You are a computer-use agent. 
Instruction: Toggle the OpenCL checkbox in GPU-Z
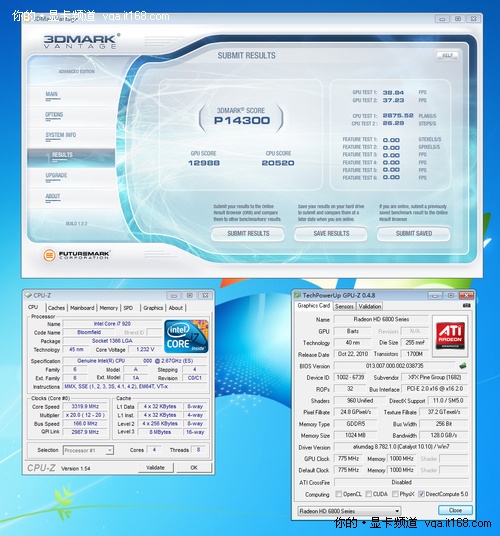click(x=339, y=494)
